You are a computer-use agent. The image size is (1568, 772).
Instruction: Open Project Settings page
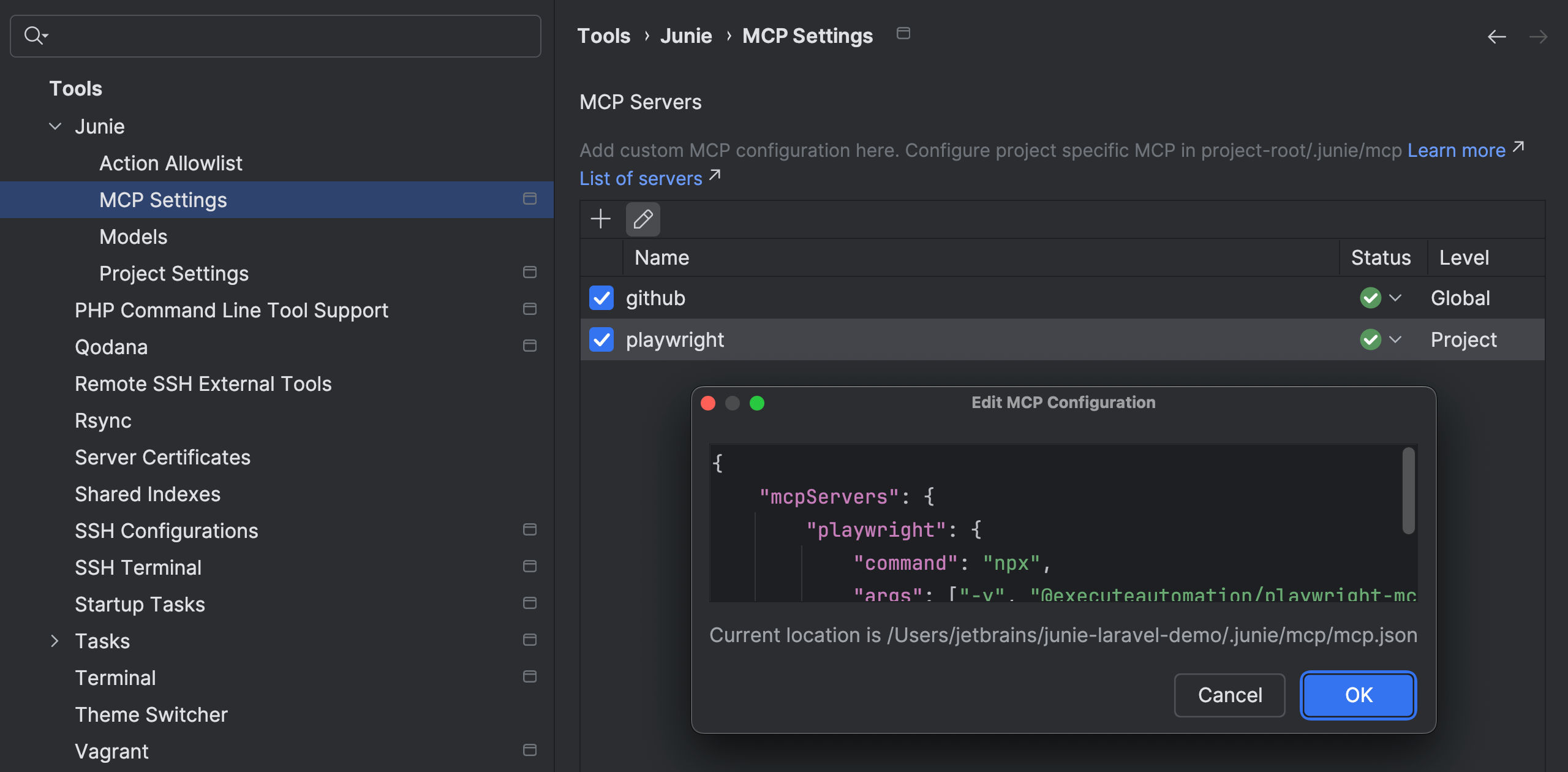click(x=174, y=273)
